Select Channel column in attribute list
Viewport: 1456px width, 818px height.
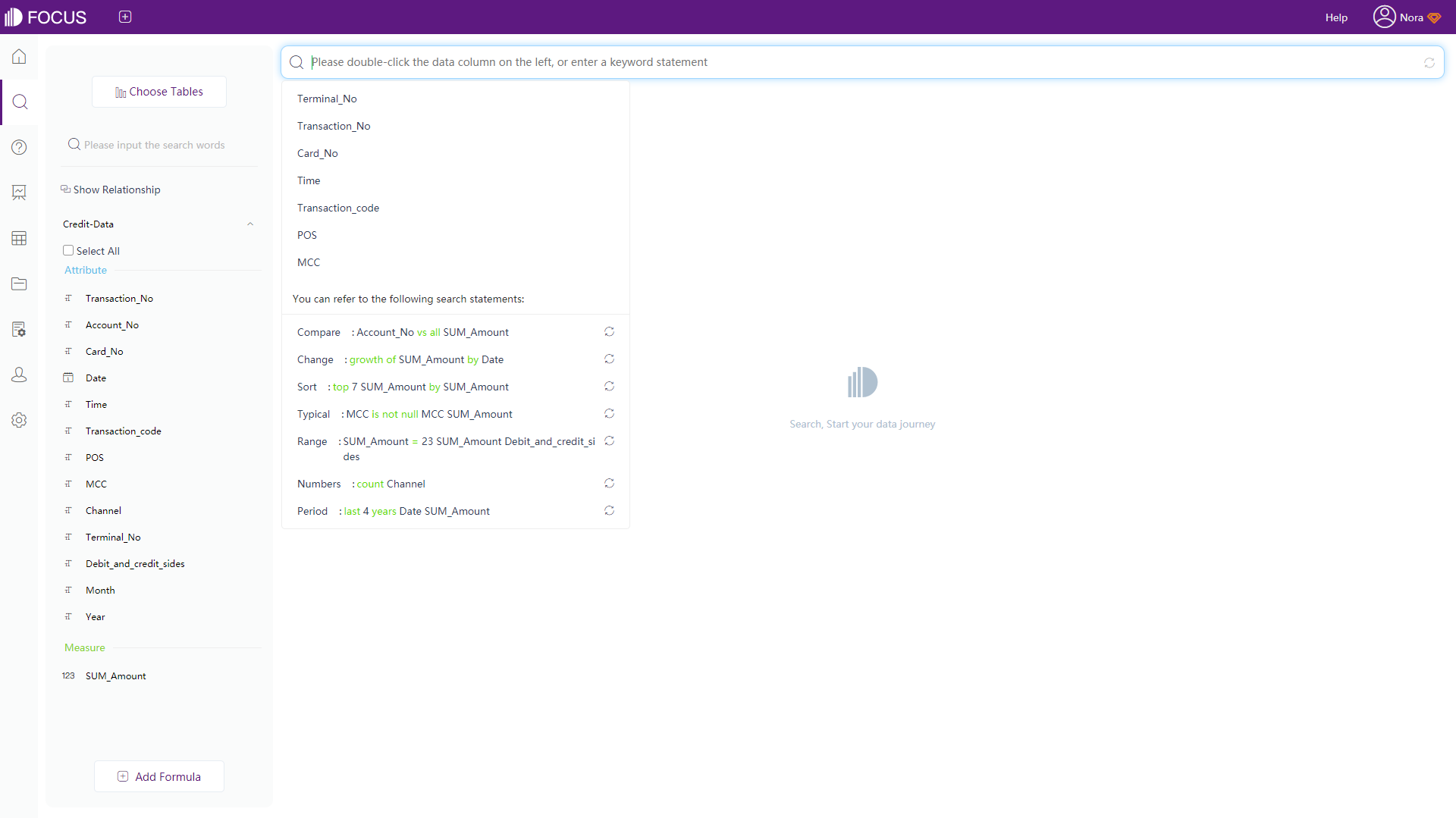[x=103, y=510]
